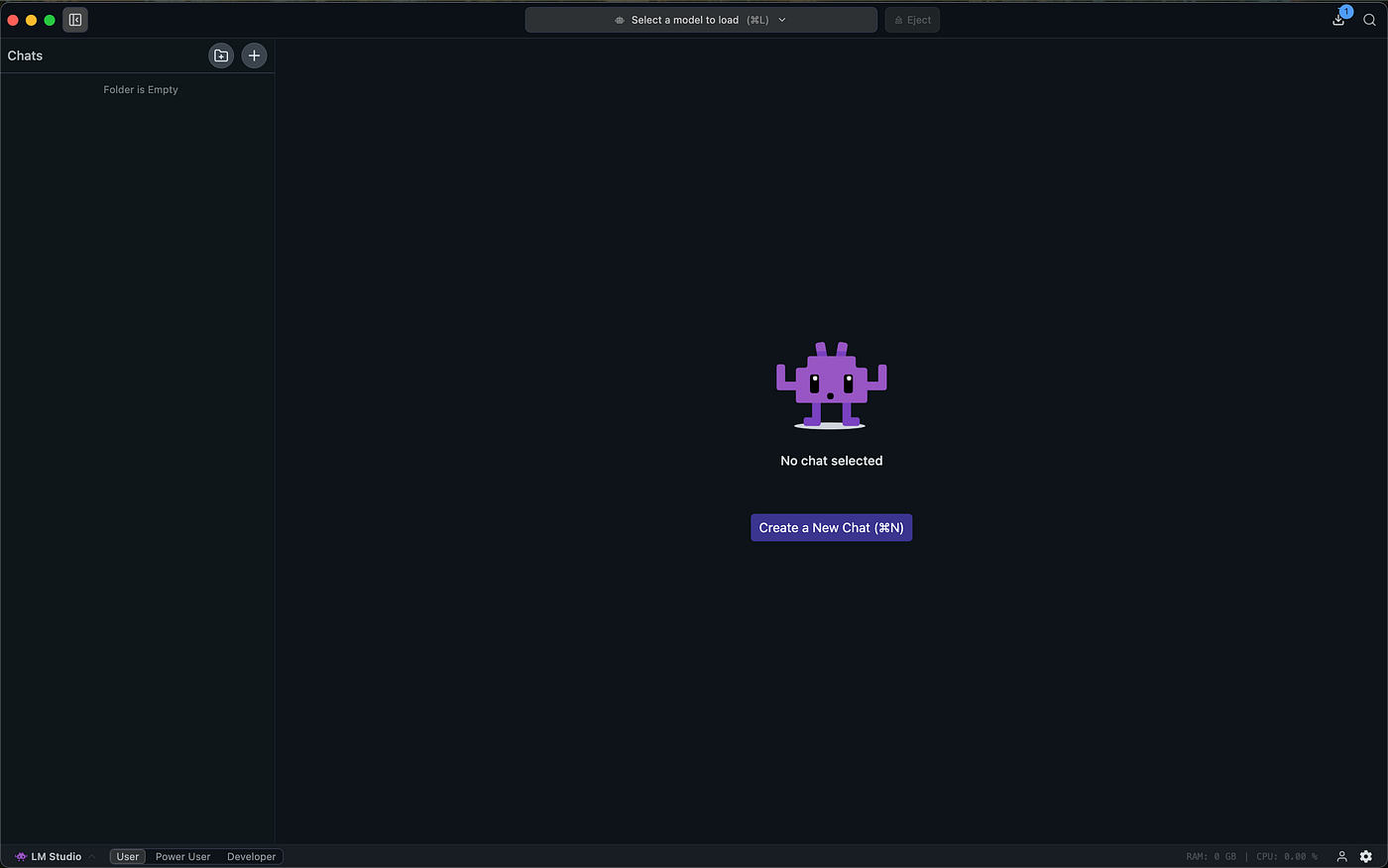Enable Developer mode
The height and width of the screenshot is (868, 1388).
(251, 856)
